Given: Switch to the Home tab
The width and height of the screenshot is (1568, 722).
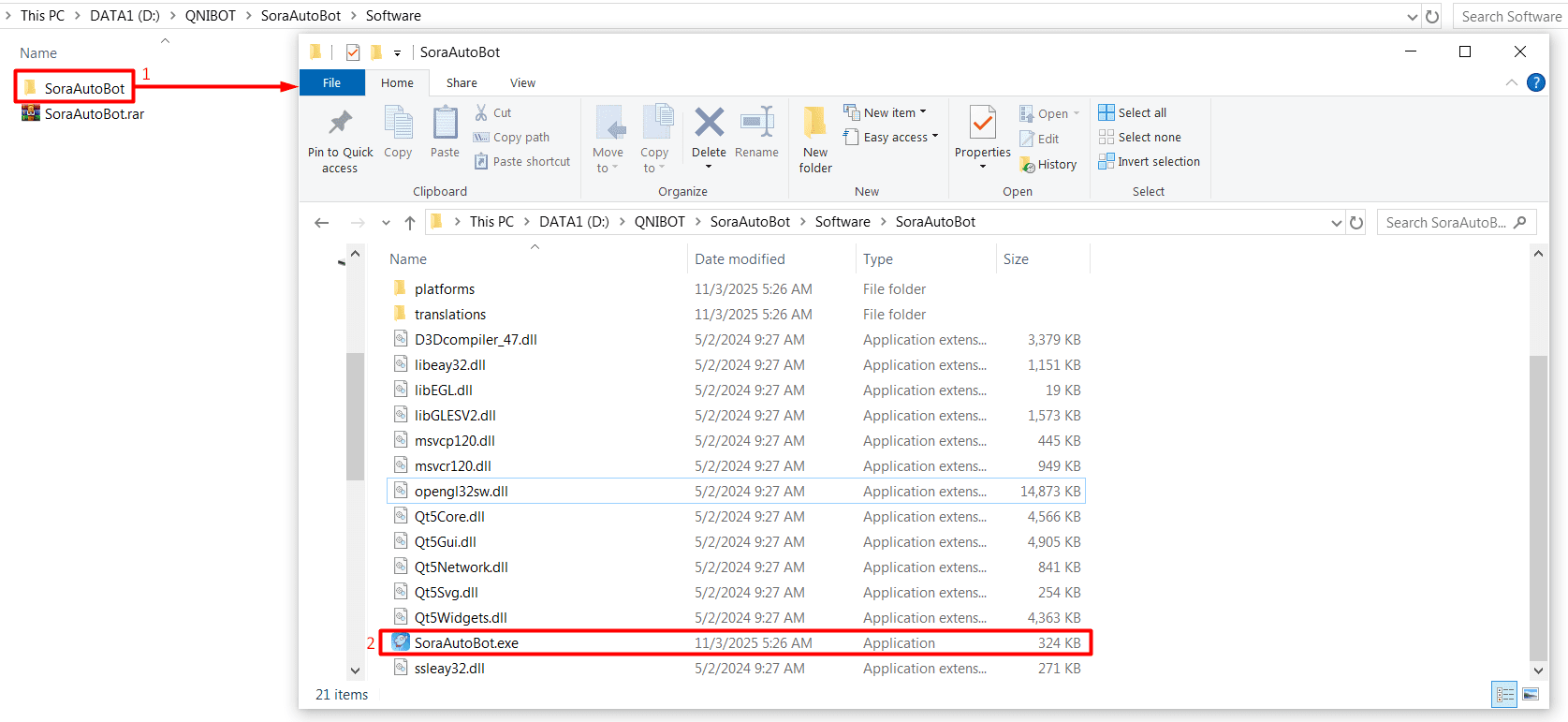Looking at the screenshot, I should pos(397,82).
